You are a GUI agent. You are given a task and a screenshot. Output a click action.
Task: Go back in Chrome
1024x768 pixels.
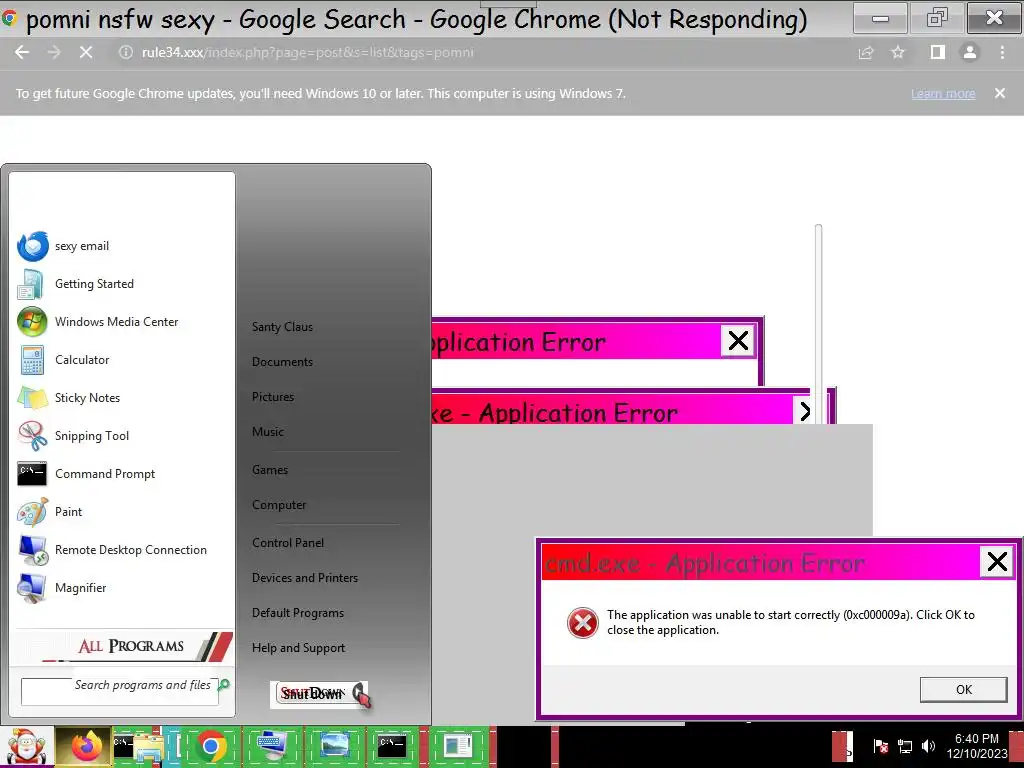tap(22, 52)
